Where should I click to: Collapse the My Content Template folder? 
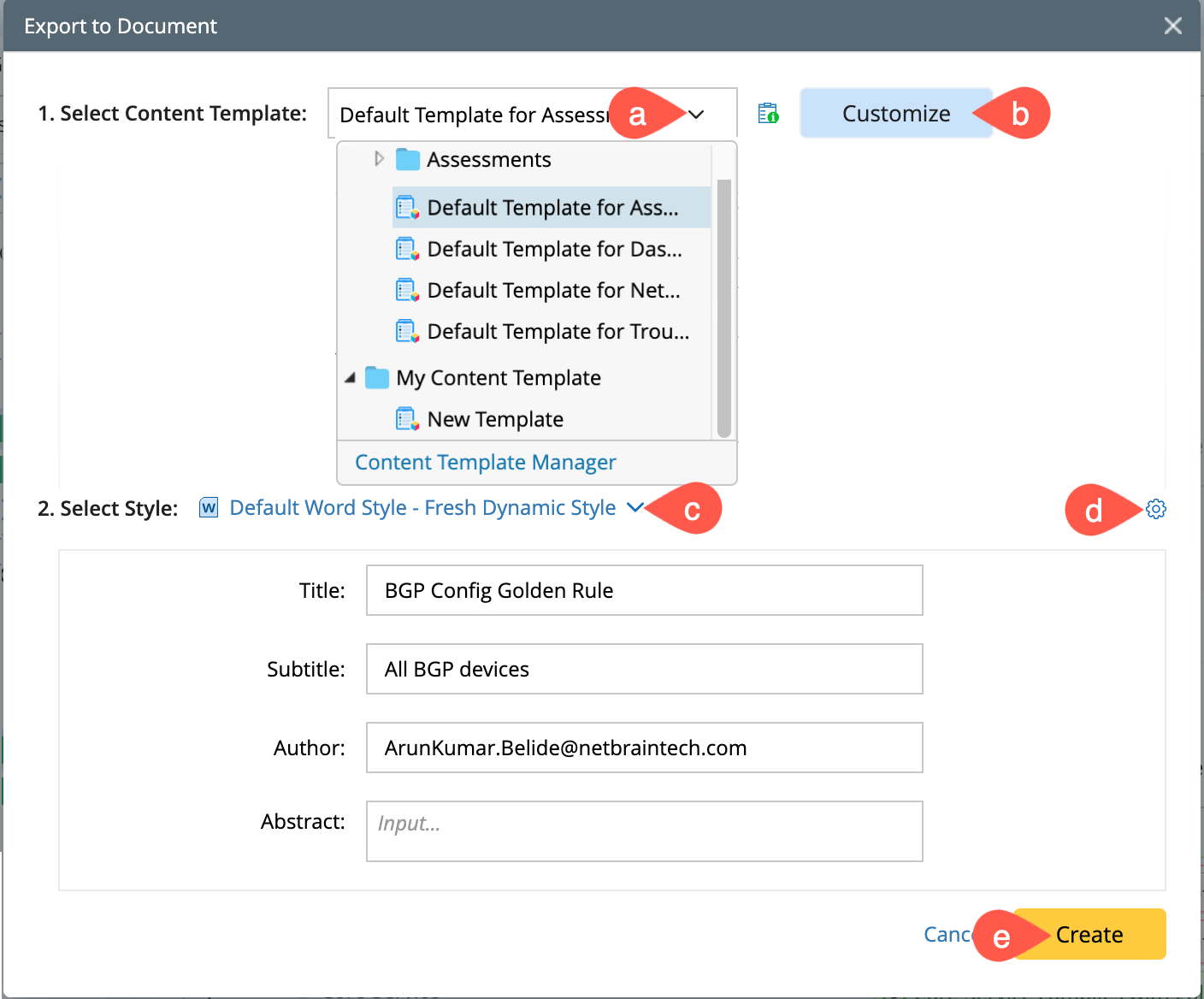point(350,378)
